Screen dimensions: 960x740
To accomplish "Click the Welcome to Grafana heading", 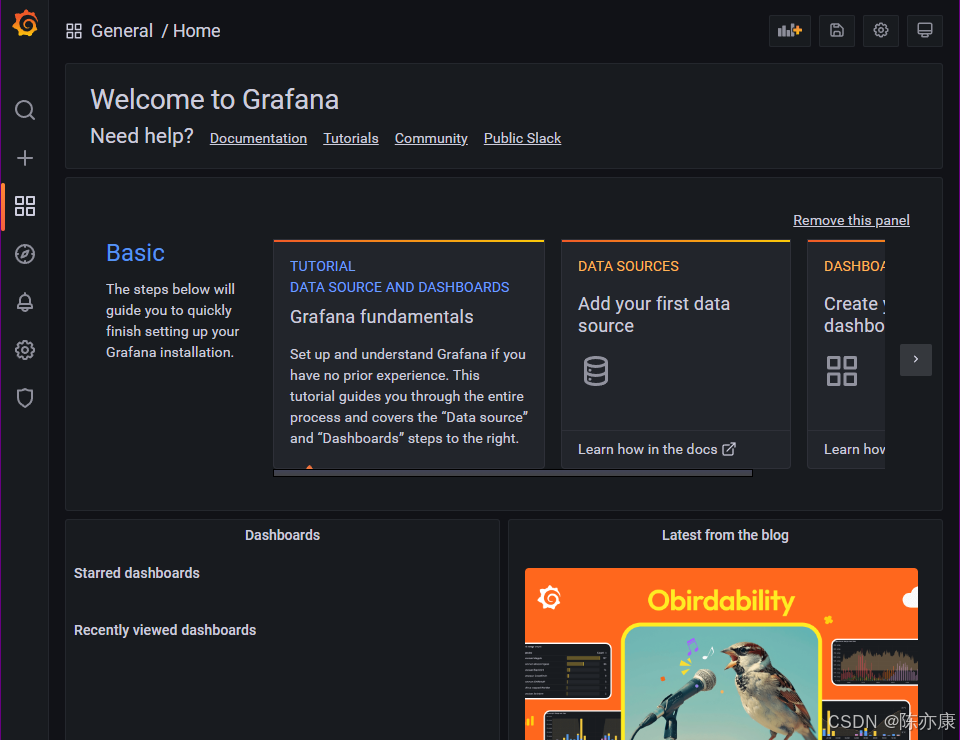I will [x=214, y=99].
